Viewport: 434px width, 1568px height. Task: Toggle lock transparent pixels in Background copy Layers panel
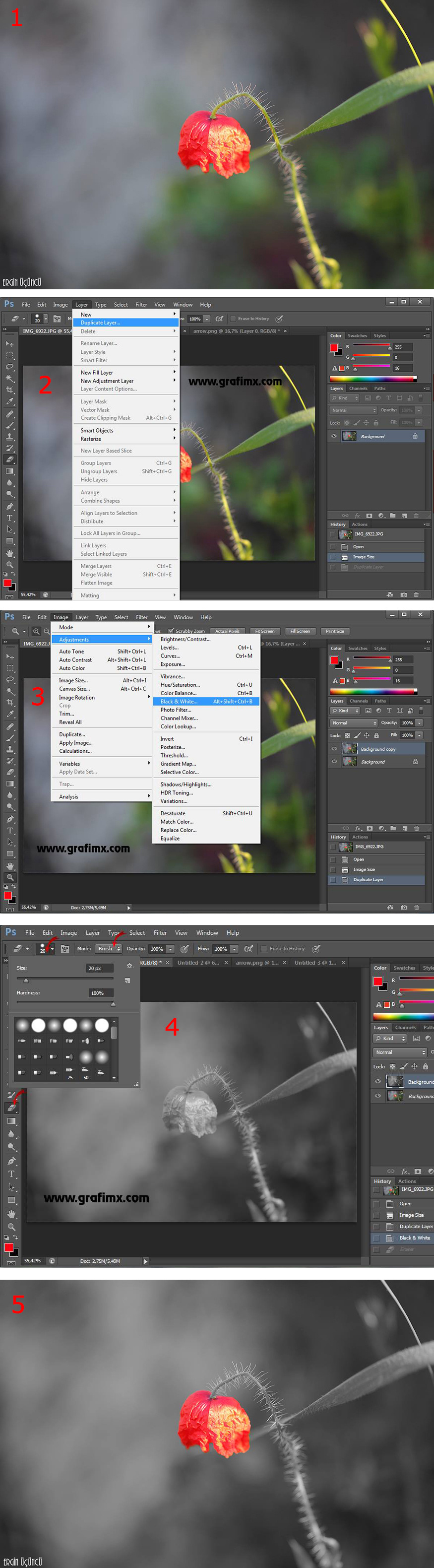[x=347, y=735]
